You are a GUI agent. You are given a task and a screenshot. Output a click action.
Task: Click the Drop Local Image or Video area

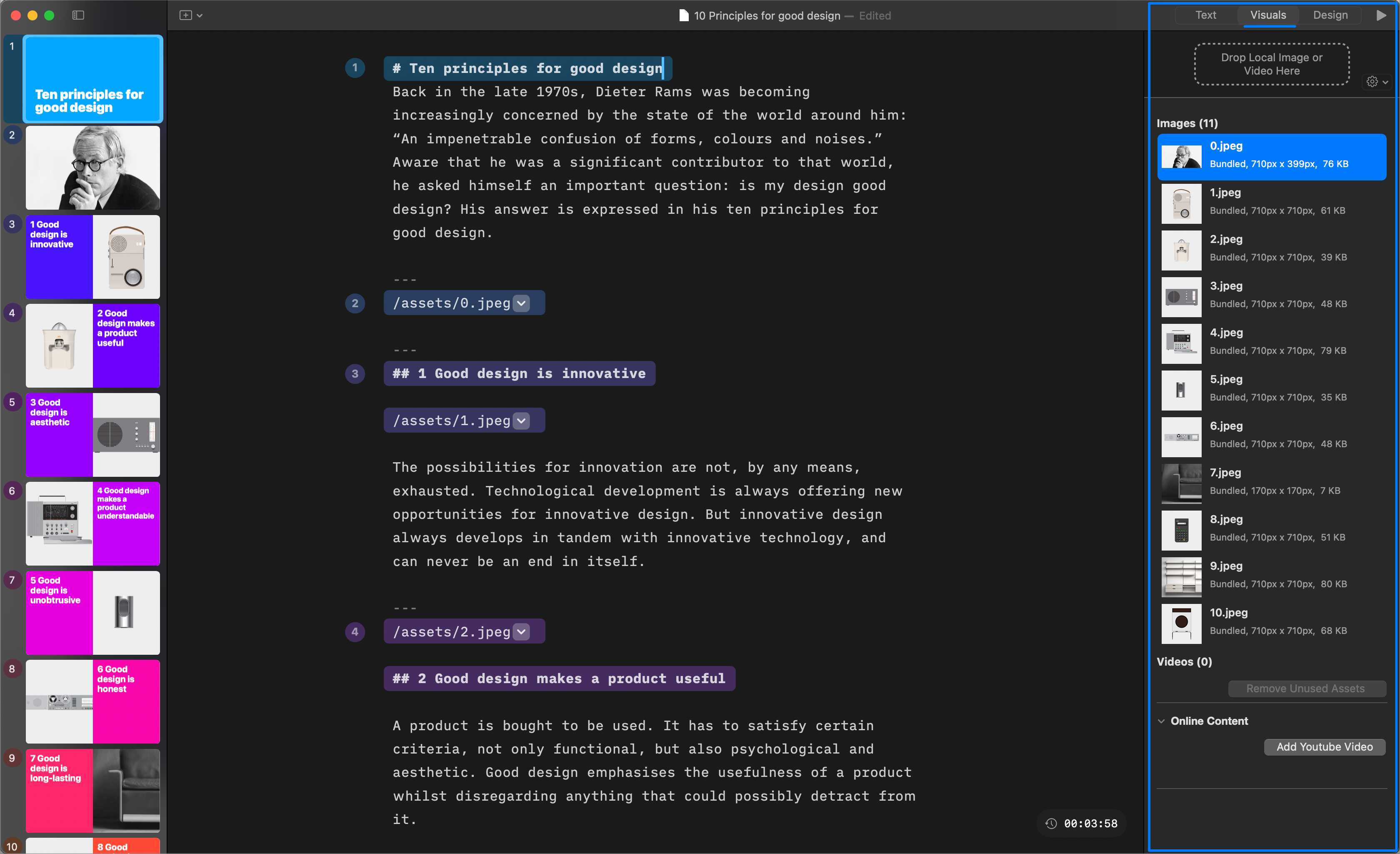point(1272,64)
